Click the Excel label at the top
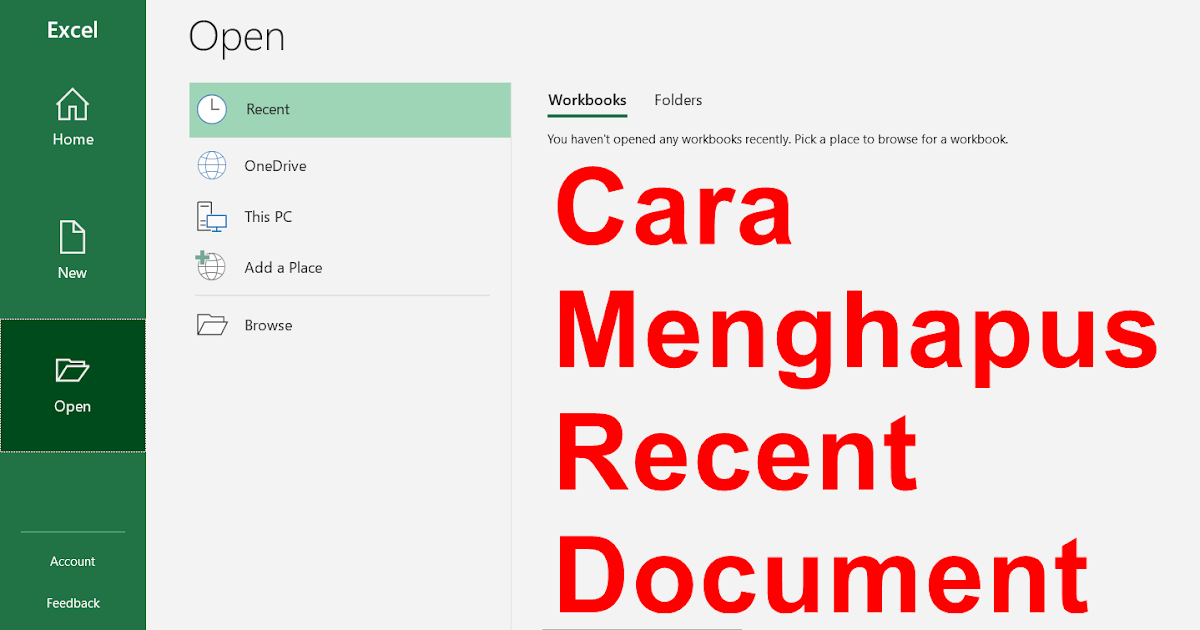This screenshot has width=1200, height=630. pyautogui.click(x=72, y=30)
